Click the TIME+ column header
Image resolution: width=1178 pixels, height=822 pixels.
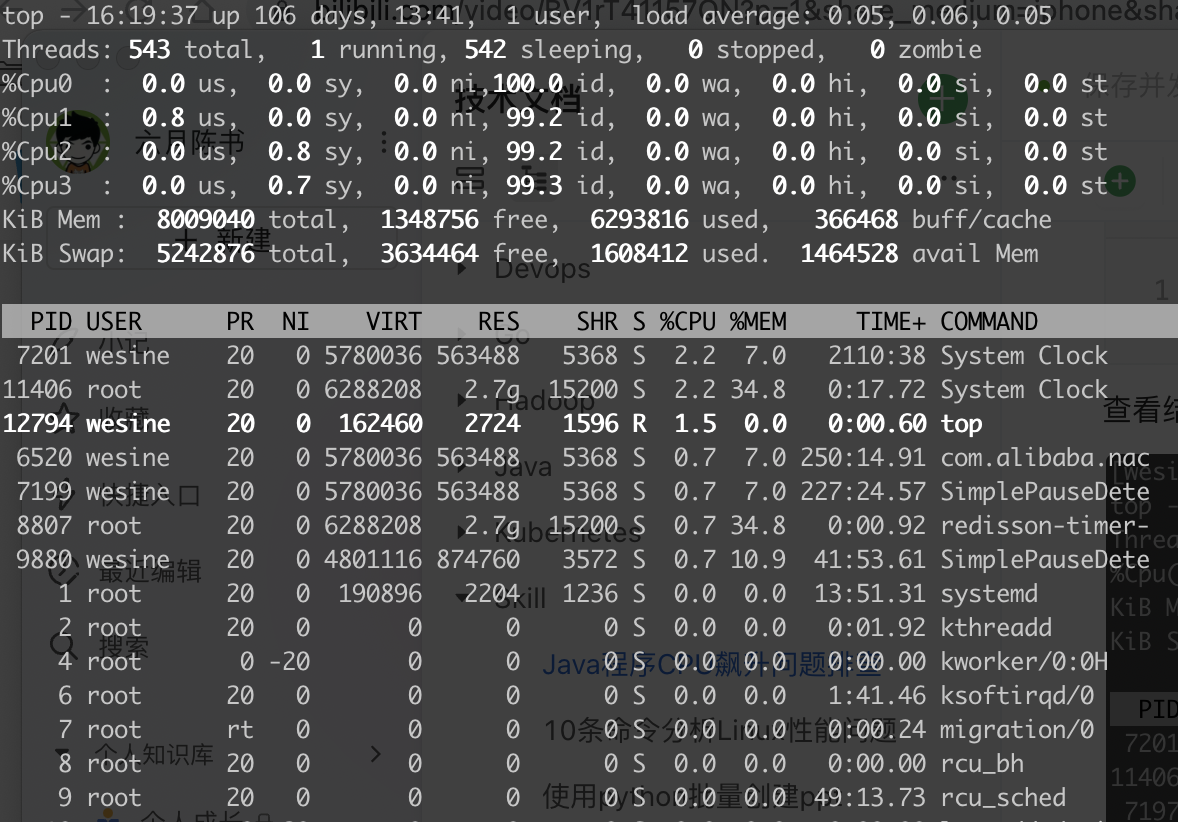(x=890, y=322)
